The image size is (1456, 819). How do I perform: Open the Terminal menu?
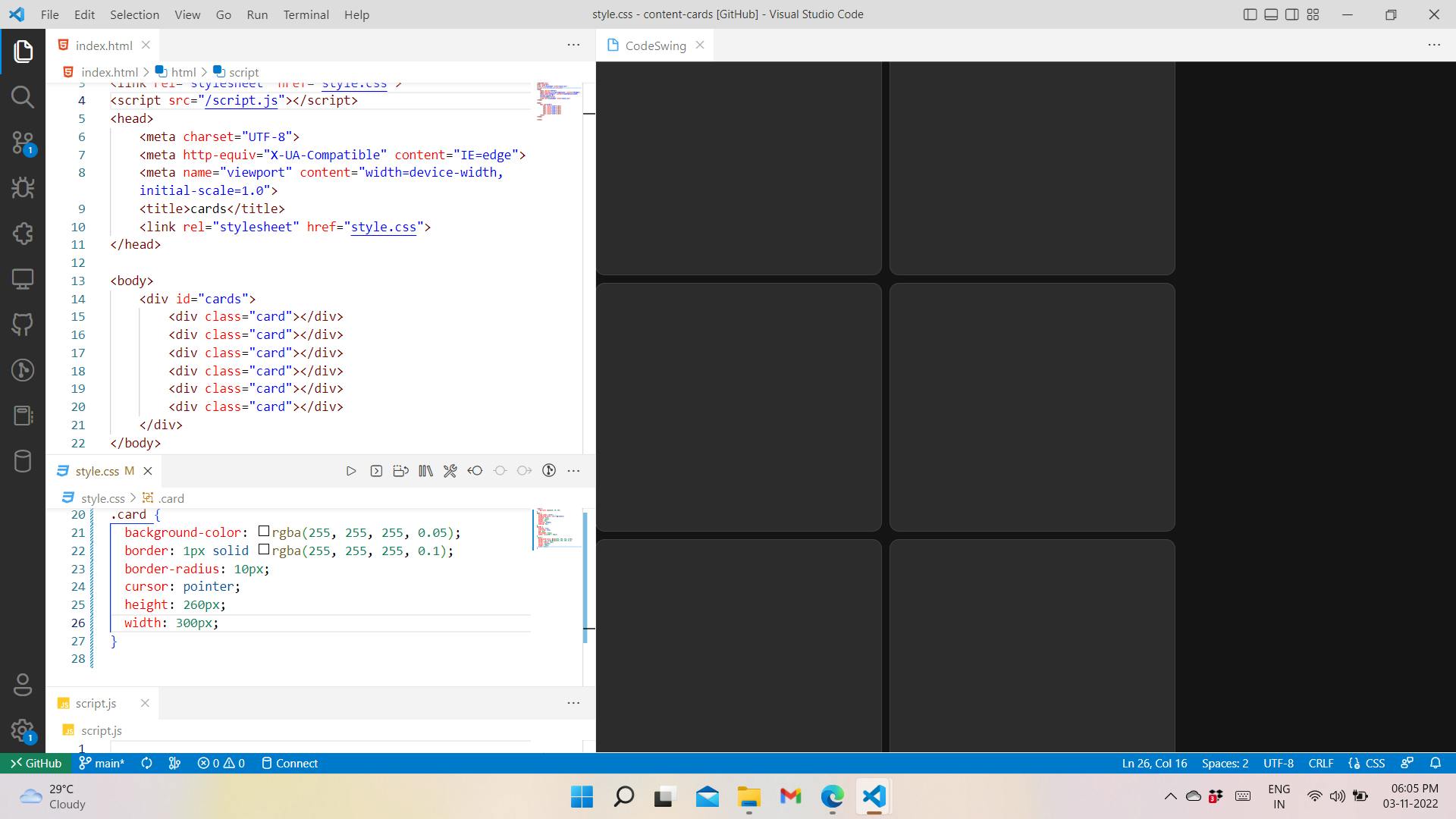pyautogui.click(x=306, y=14)
